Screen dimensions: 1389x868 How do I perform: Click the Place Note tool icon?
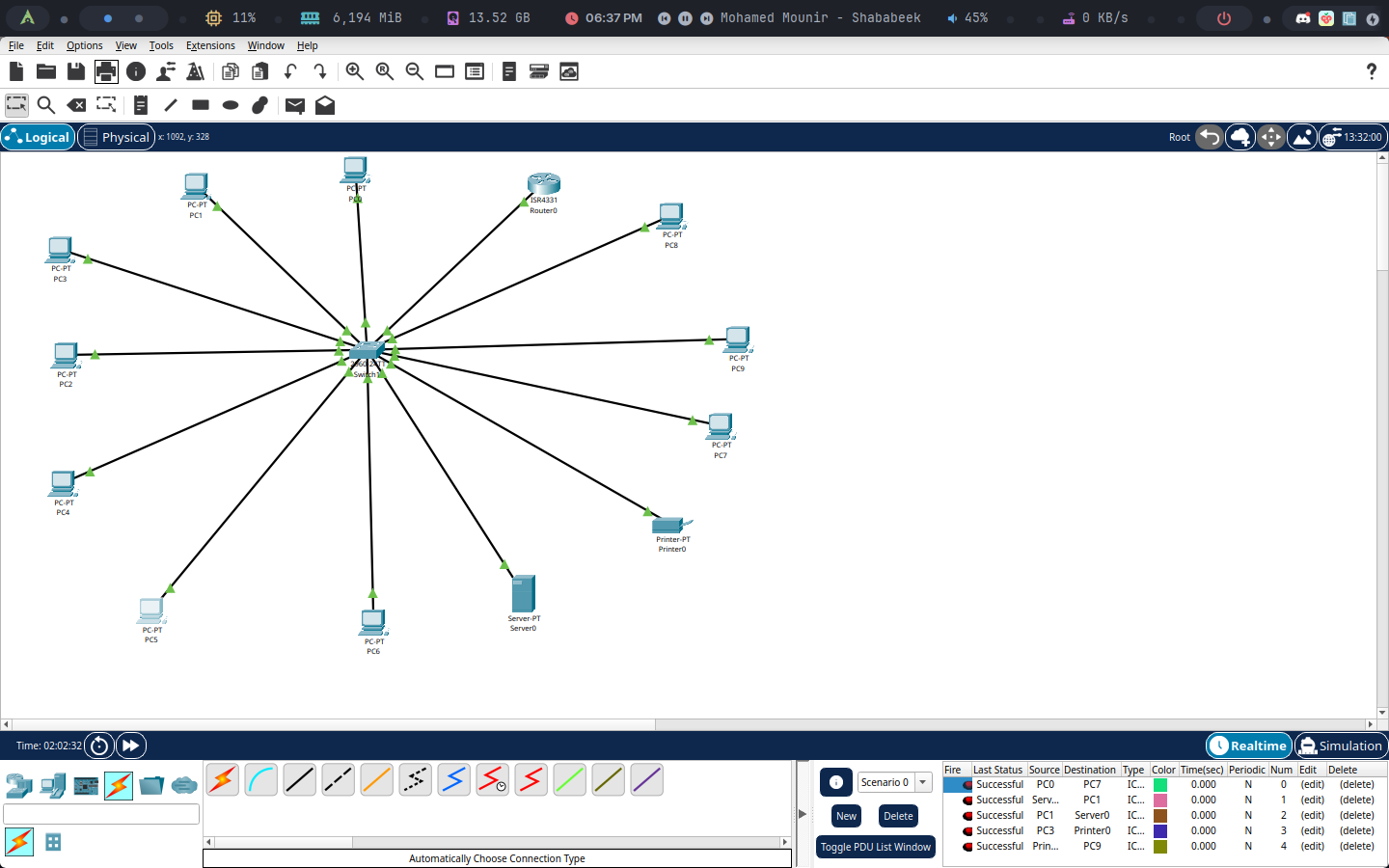click(140, 105)
